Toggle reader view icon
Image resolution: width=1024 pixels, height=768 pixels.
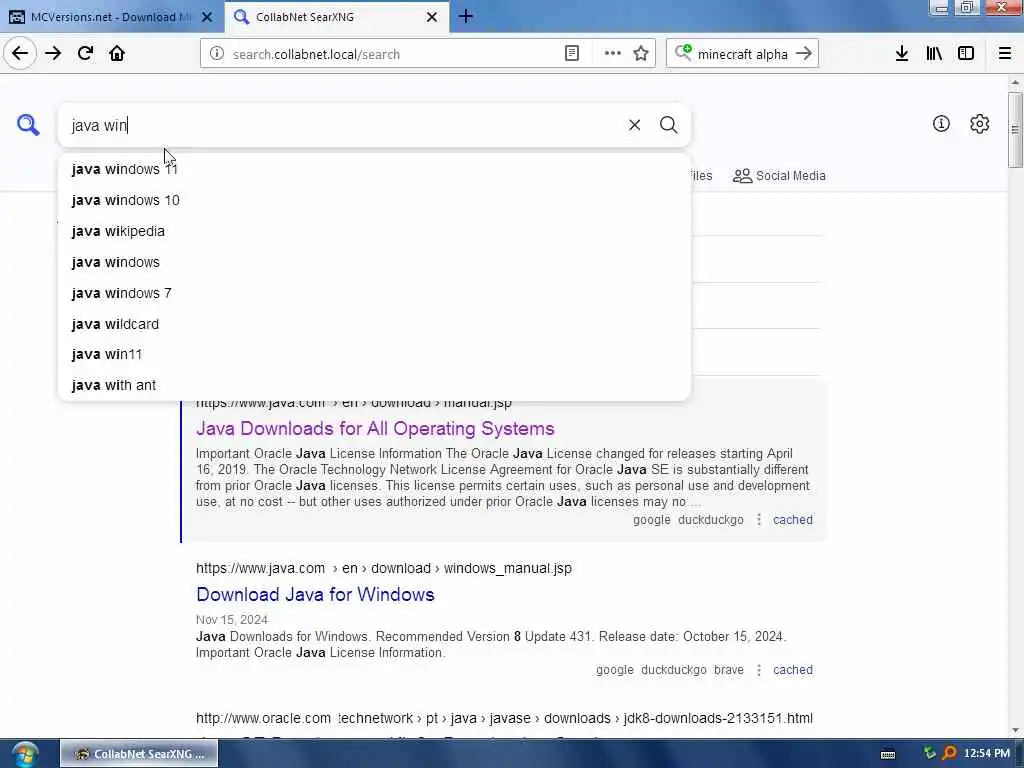tap(571, 54)
